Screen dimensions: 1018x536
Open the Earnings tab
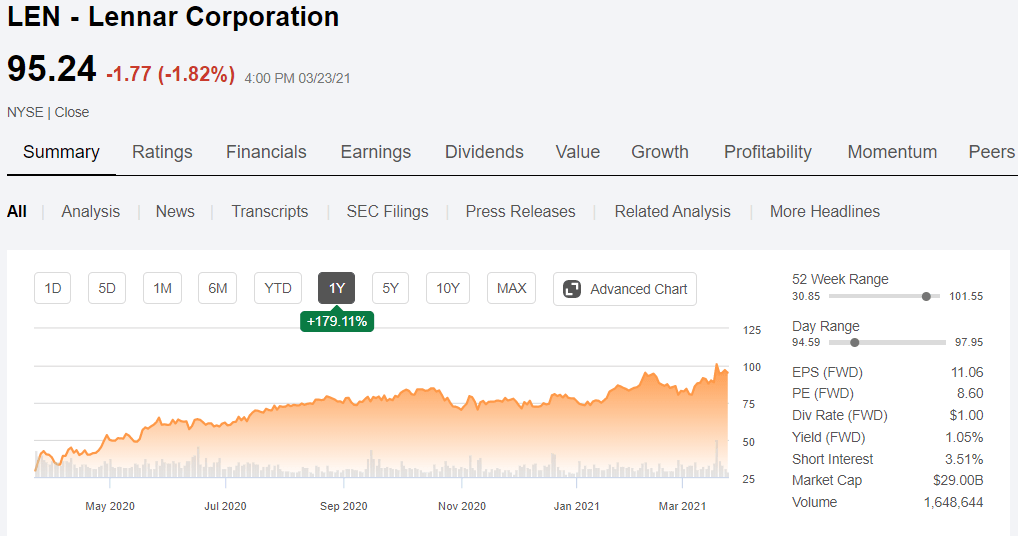click(x=376, y=152)
